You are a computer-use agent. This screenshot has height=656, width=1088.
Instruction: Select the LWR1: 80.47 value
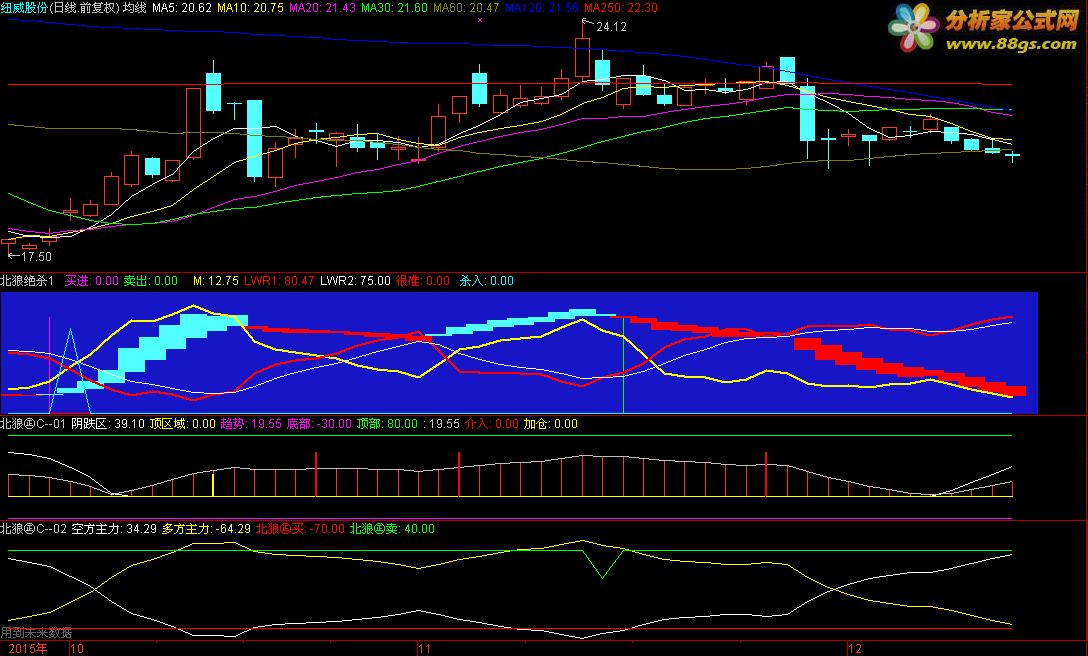click(279, 280)
